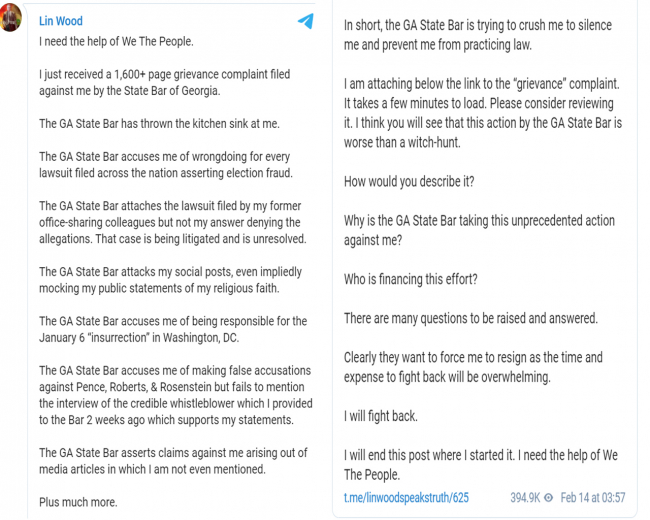Image resolution: width=650 pixels, height=520 pixels.
Task: Click the "thrown the kitchen sink" sentence
Action: click(159, 124)
